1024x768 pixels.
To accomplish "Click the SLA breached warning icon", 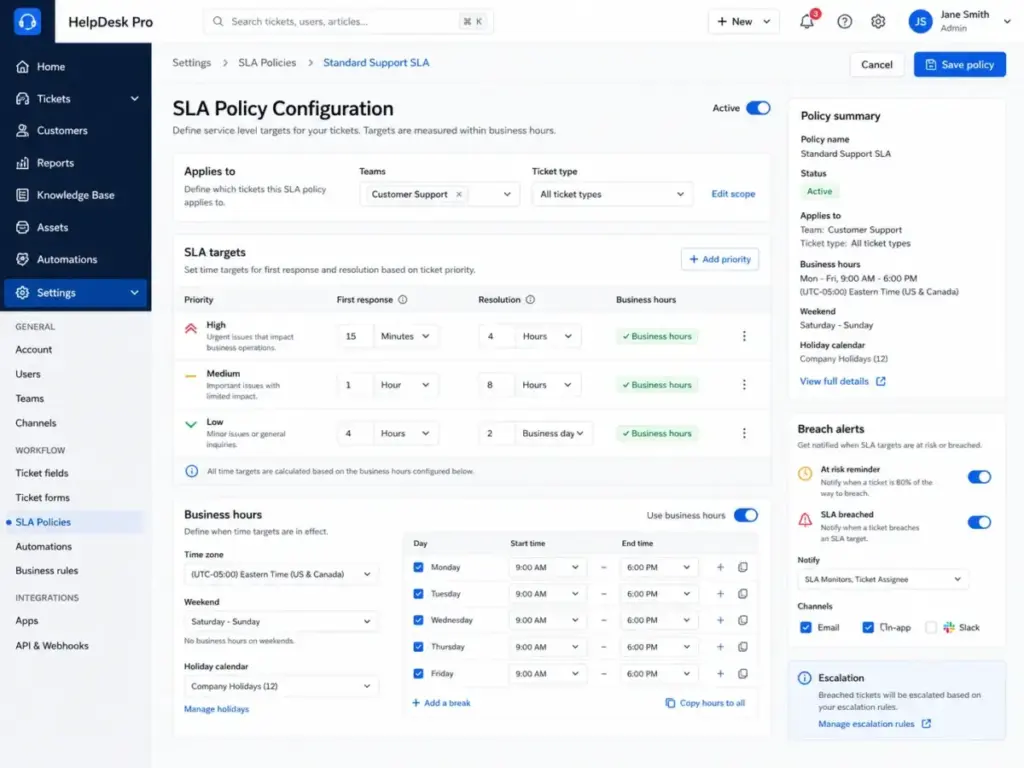I will click(805, 520).
